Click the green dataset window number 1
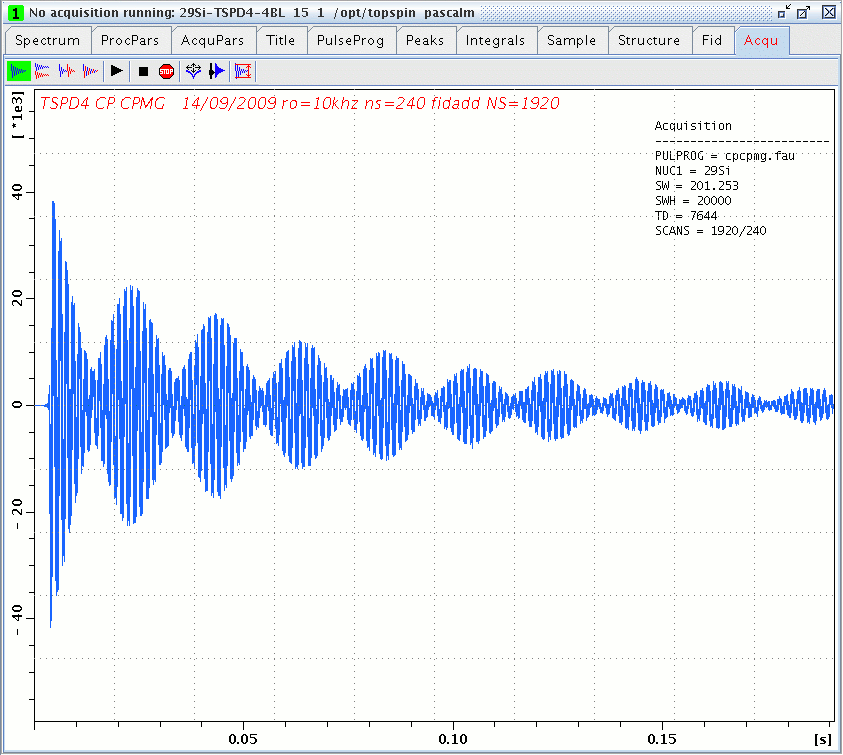The image size is (843, 755). [x=15, y=12]
